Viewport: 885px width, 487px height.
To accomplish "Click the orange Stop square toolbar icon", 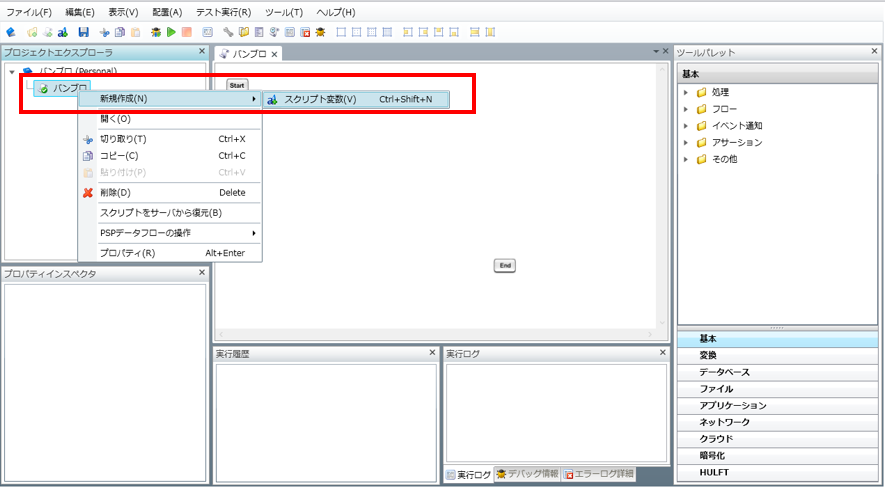I will point(186,32).
